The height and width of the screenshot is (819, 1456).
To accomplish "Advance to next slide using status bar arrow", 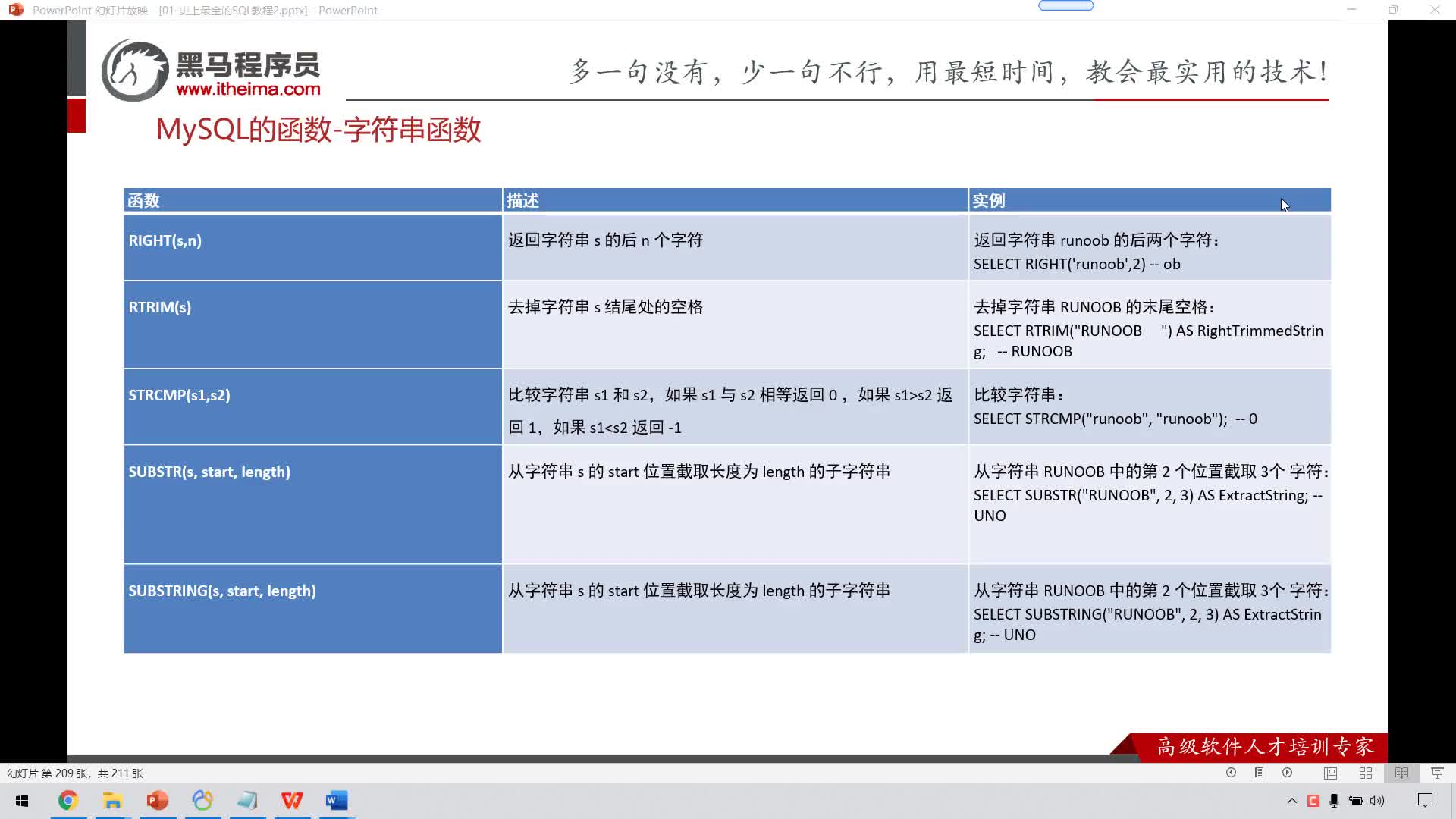I will 1288,773.
